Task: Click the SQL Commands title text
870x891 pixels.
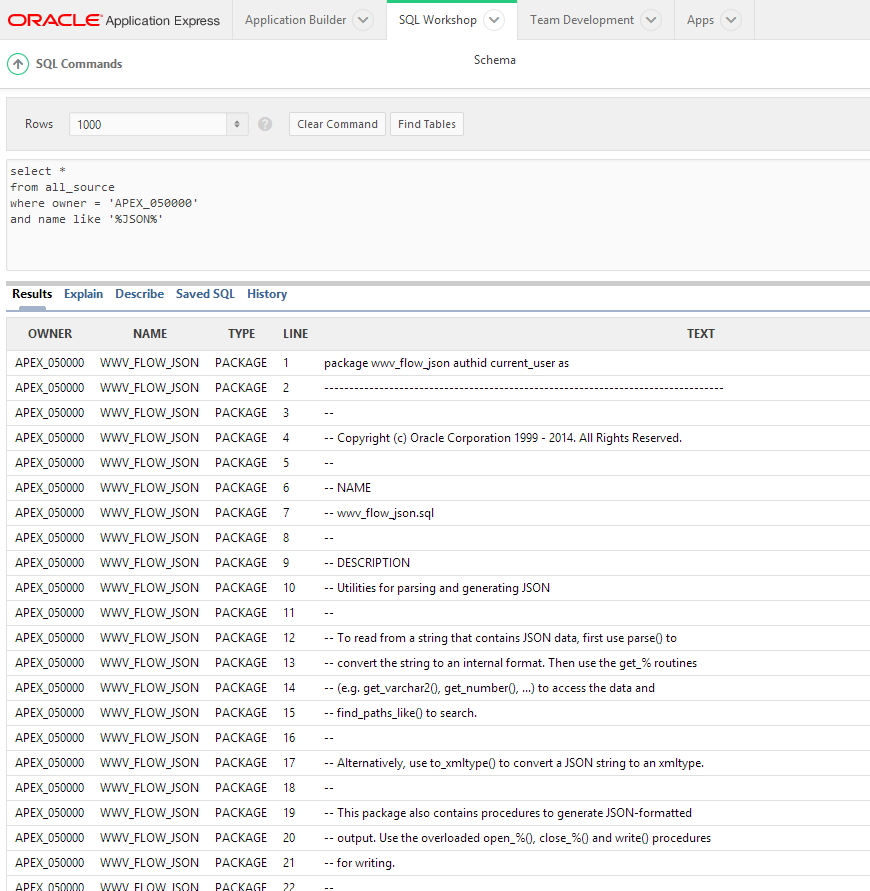Action: pyautogui.click(x=79, y=64)
